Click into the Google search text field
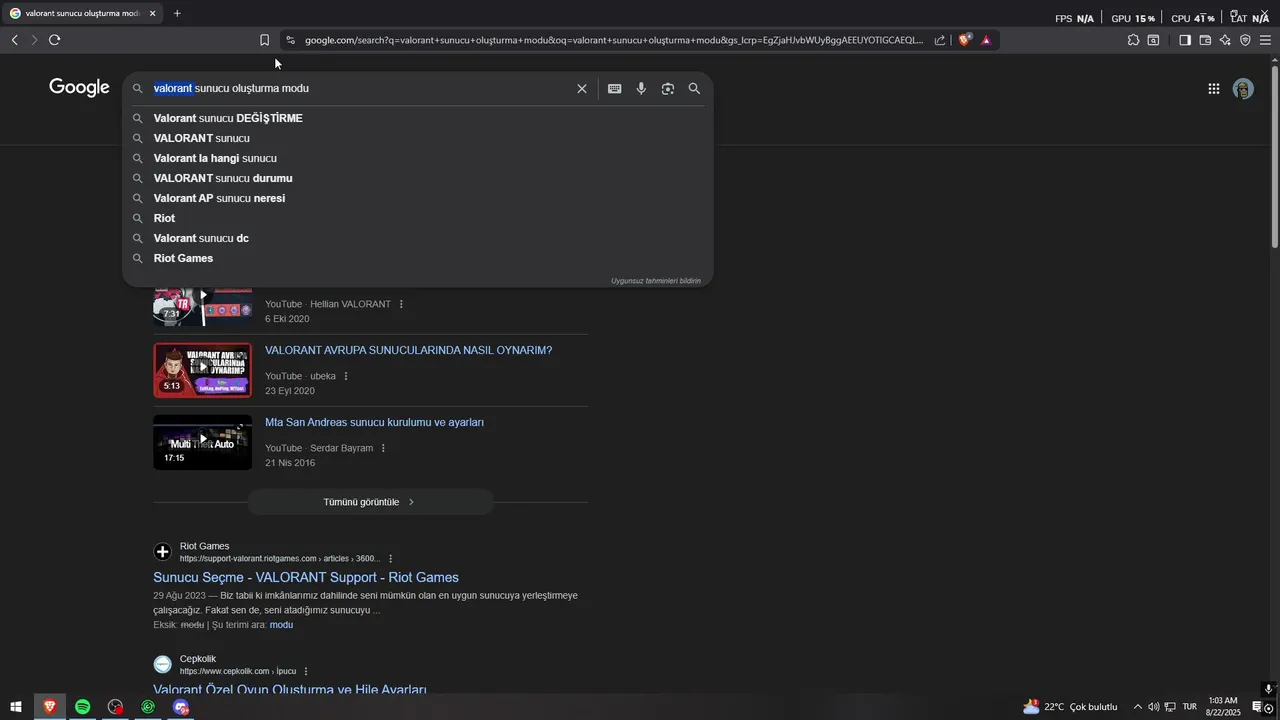 click(360, 89)
